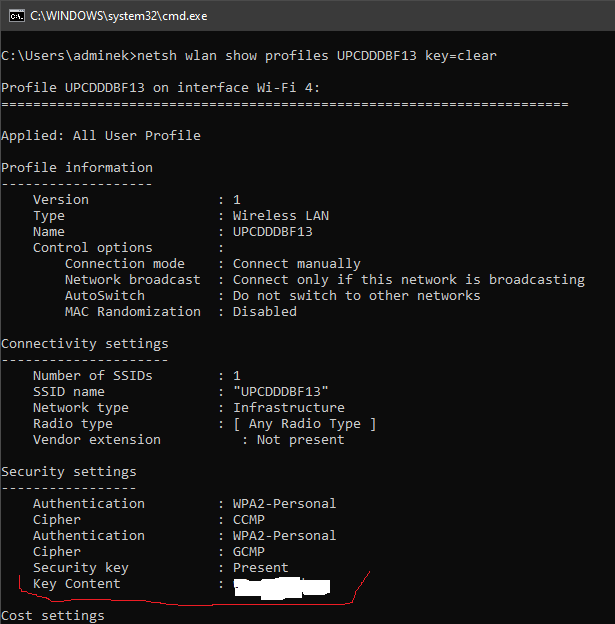Viewport: 615px width, 624px height.
Task: Click the "Key Content" label
Action: [76, 583]
